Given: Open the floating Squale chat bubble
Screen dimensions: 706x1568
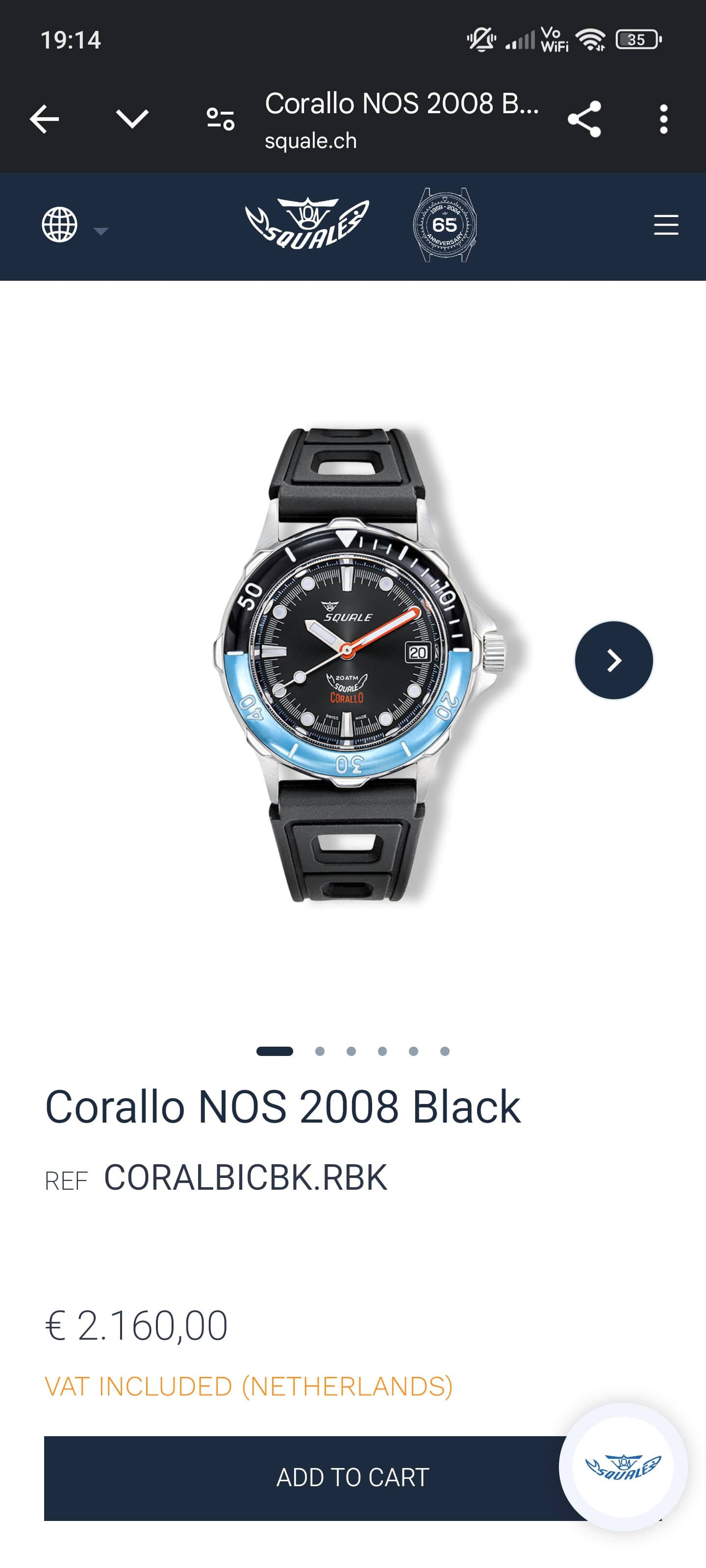Looking at the screenshot, I should point(623,1467).
